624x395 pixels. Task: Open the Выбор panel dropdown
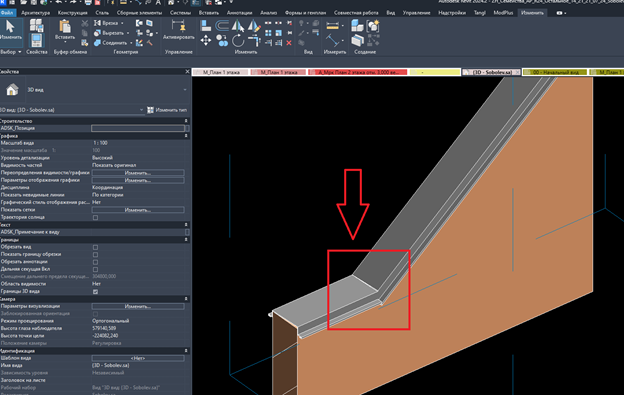pyautogui.click(x=11, y=52)
